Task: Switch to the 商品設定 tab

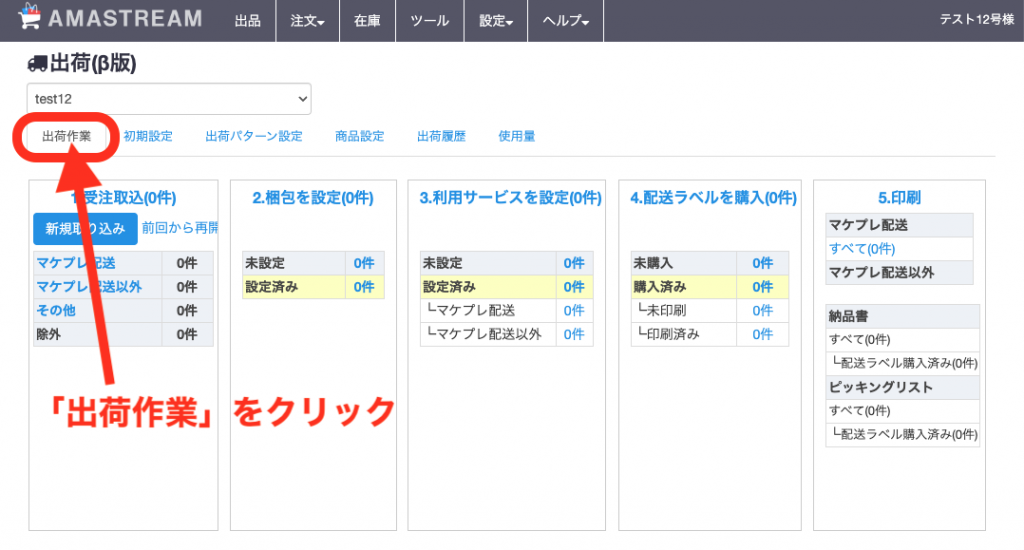Action: (x=360, y=137)
